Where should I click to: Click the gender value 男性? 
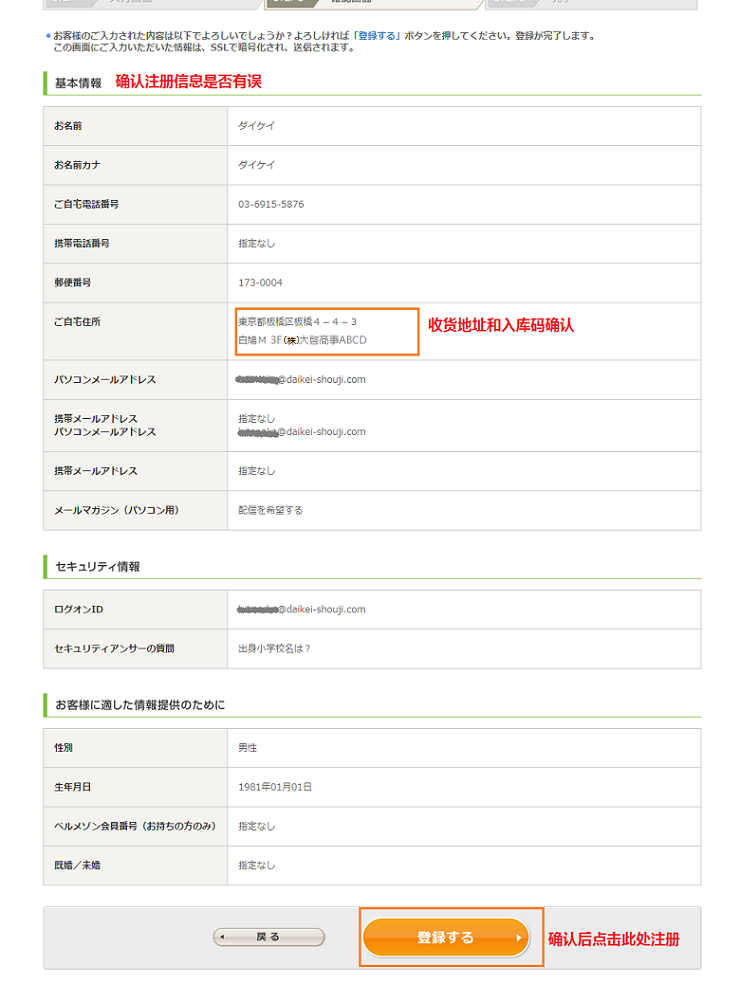coord(248,748)
